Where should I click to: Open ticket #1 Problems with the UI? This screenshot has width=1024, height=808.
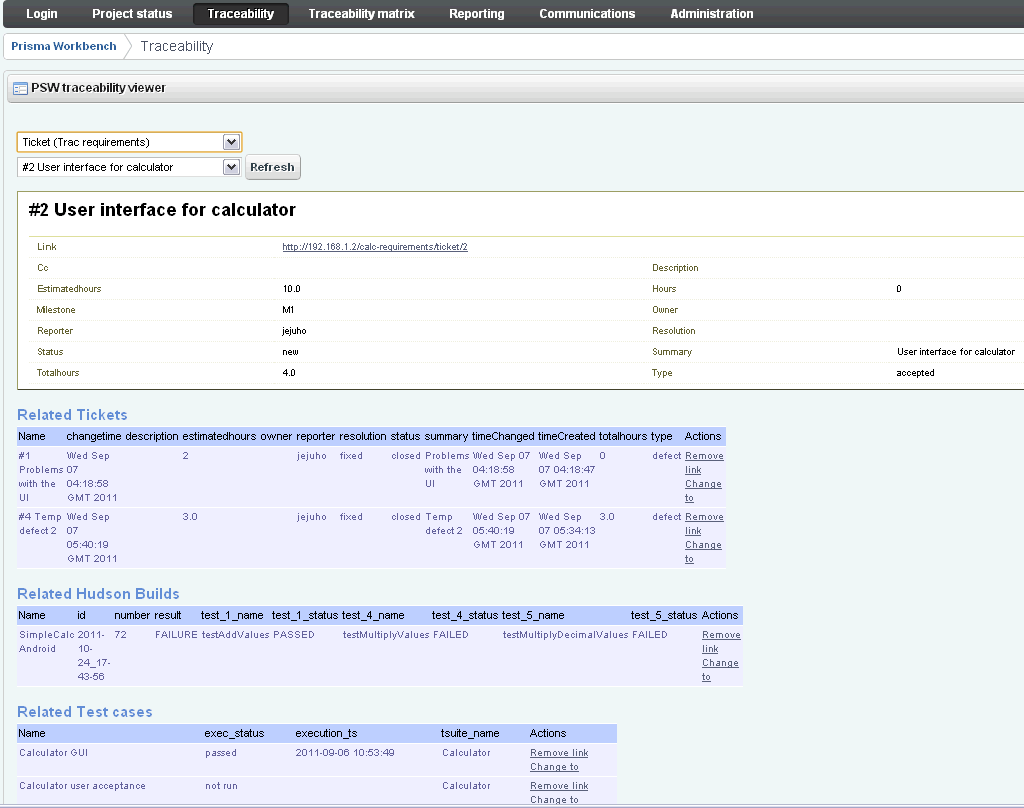tap(37, 469)
